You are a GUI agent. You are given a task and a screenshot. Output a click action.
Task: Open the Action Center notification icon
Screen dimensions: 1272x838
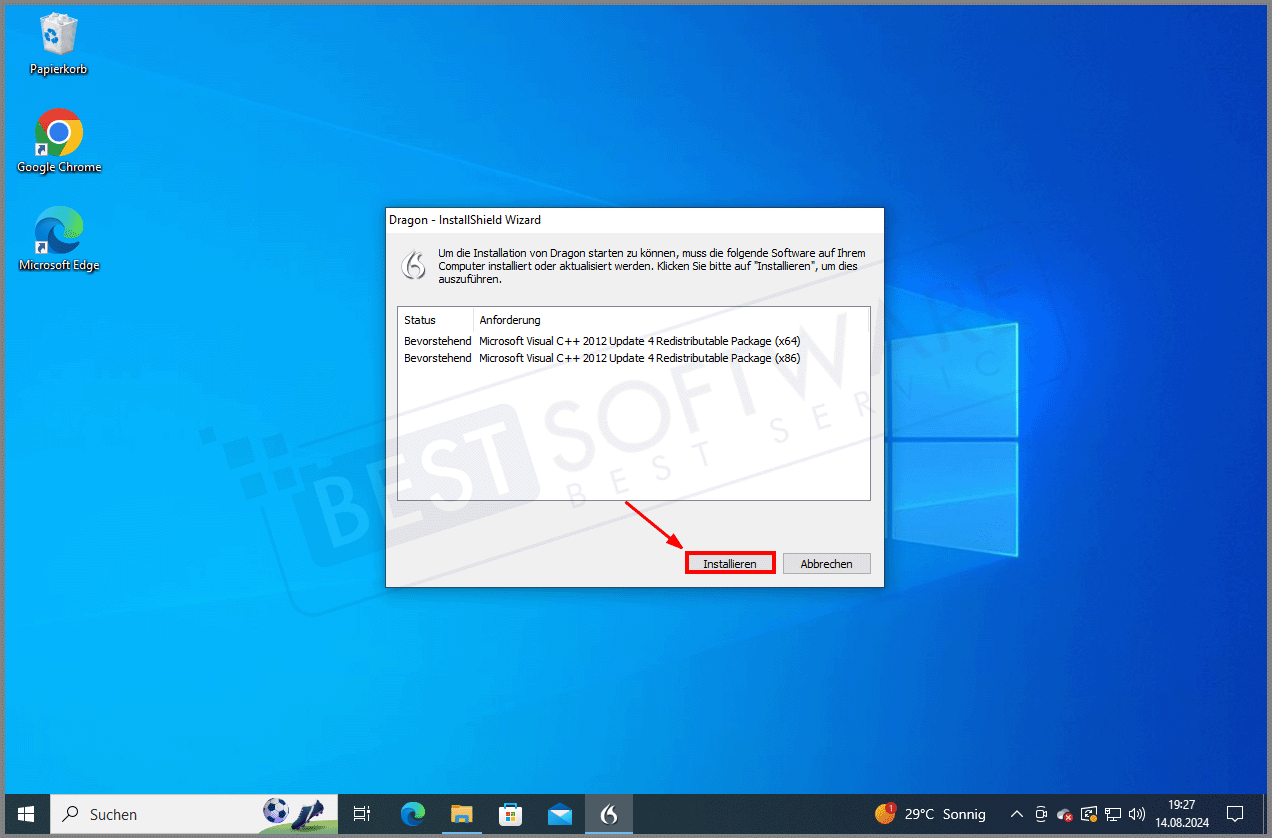[x=1236, y=814]
